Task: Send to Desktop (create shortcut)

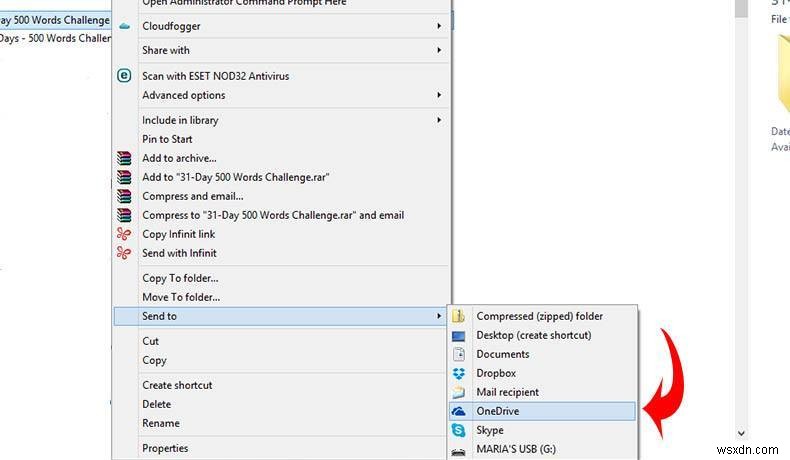Action: [543, 335]
